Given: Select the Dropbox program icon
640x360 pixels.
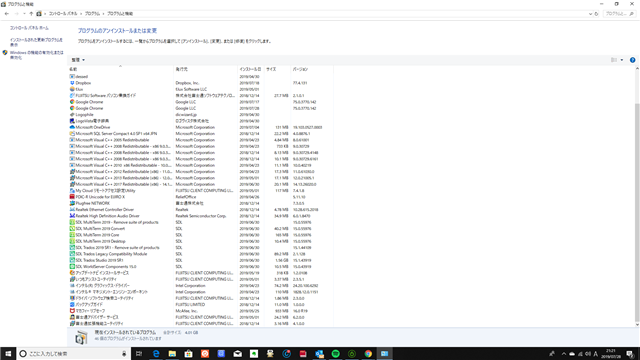Looking at the screenshot, I should tap(72, 83).
